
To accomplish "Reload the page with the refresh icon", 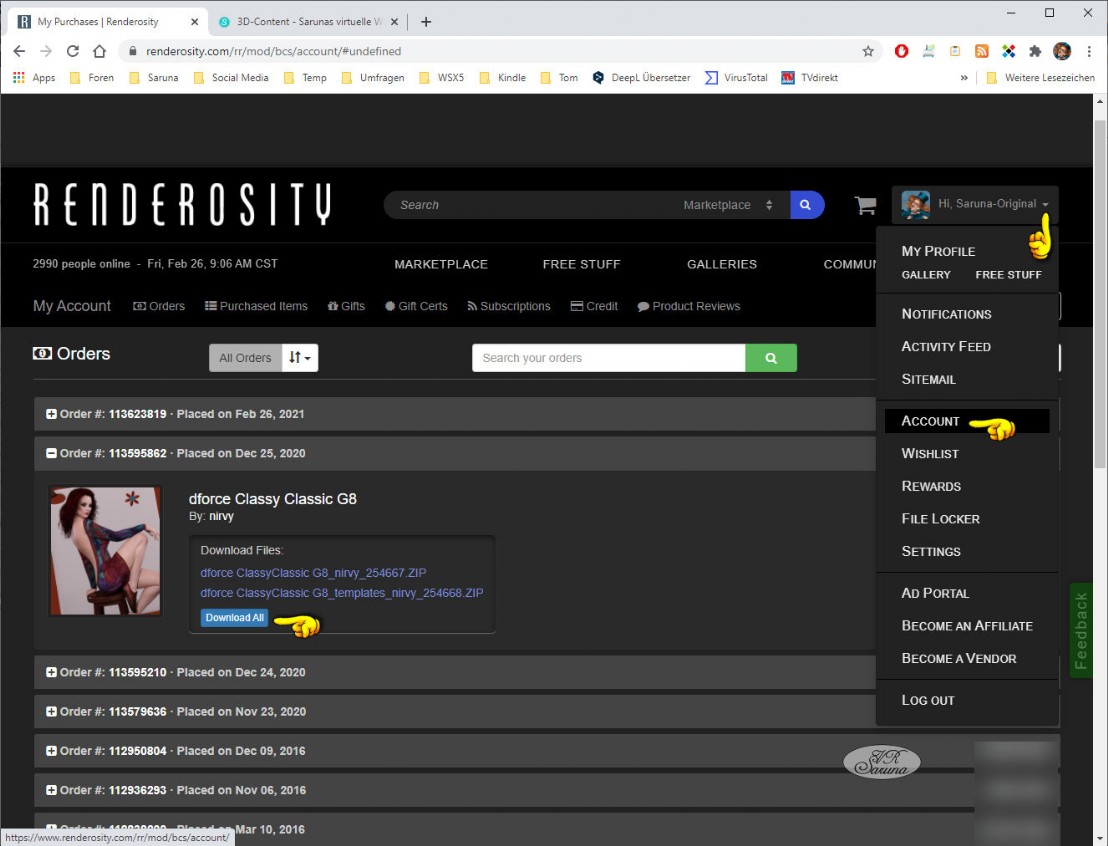I will coord(73,51).
